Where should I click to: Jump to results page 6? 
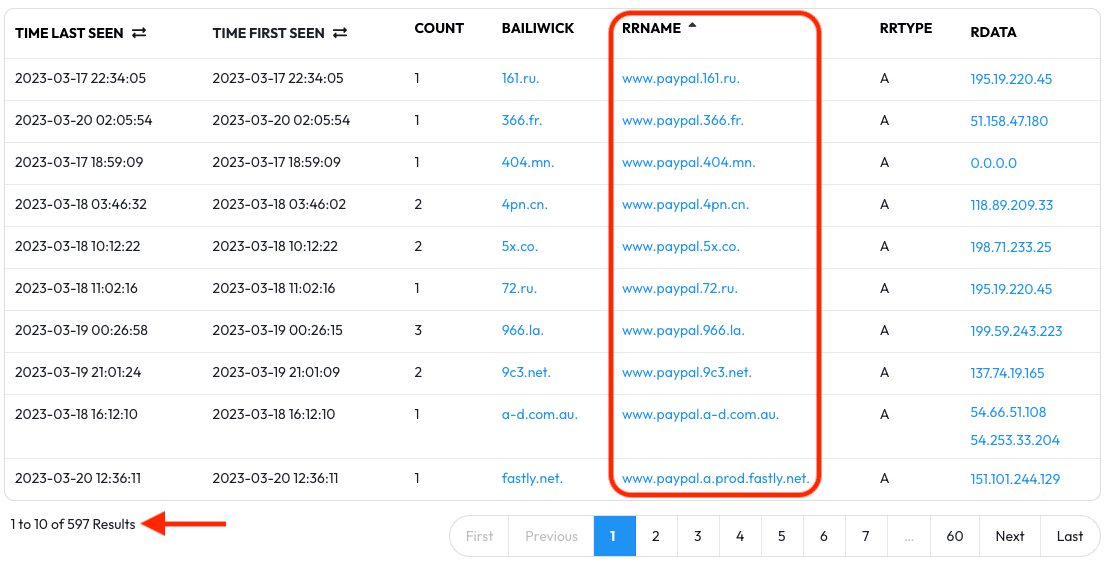[x=824, y=536]
